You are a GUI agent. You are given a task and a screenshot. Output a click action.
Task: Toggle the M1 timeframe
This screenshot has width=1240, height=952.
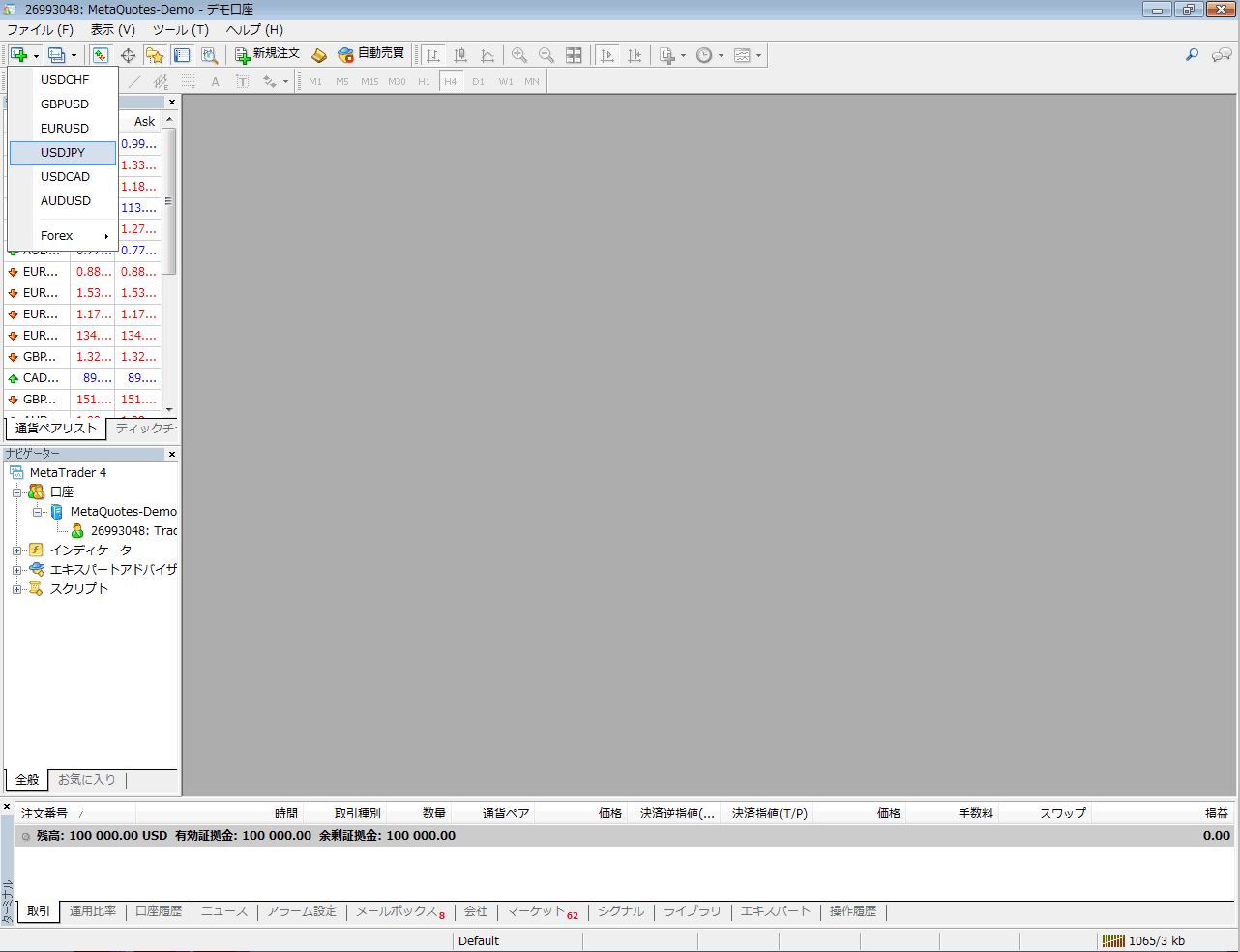[x=315, y=82]
